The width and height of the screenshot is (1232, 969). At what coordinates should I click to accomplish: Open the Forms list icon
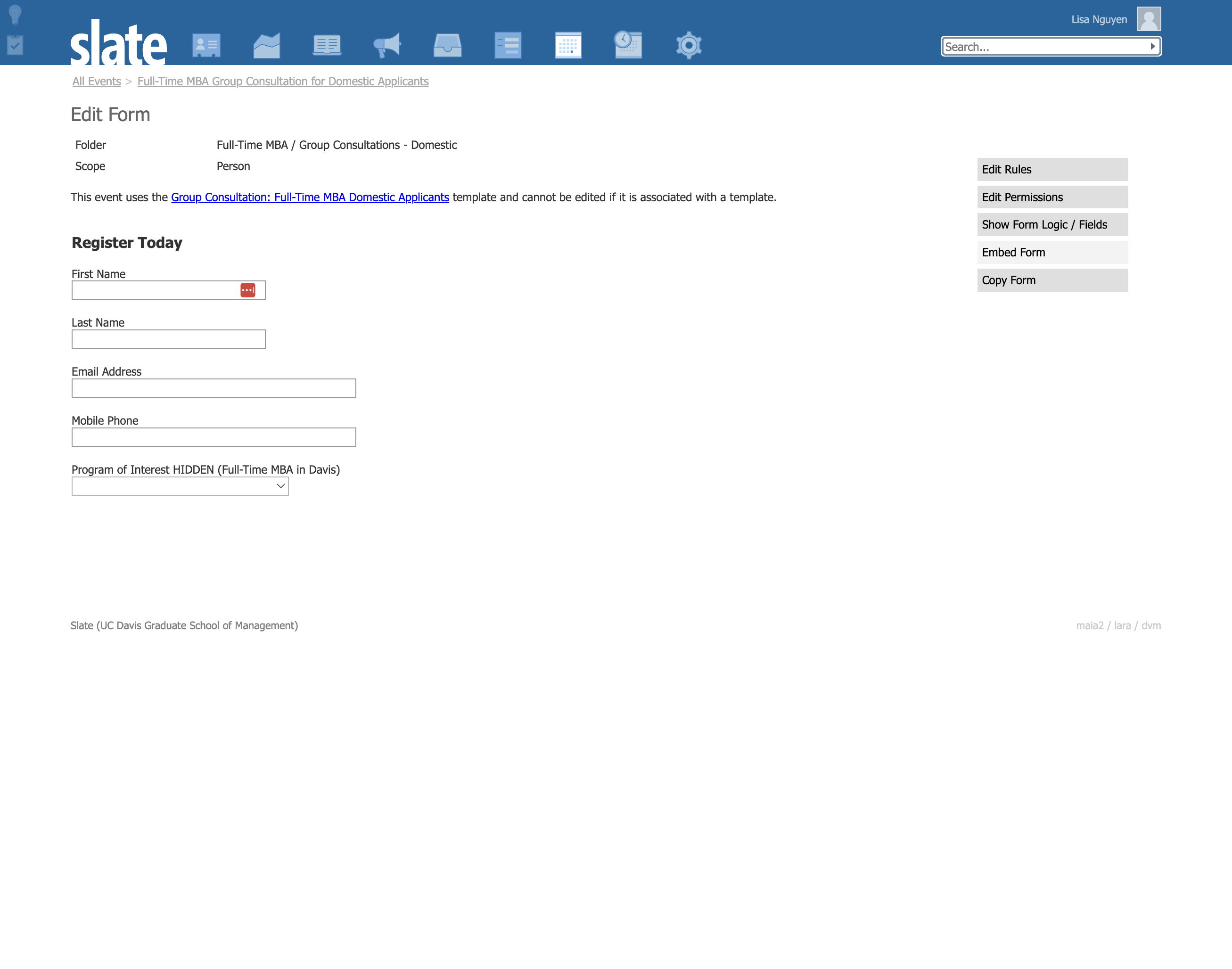point(508,45)
